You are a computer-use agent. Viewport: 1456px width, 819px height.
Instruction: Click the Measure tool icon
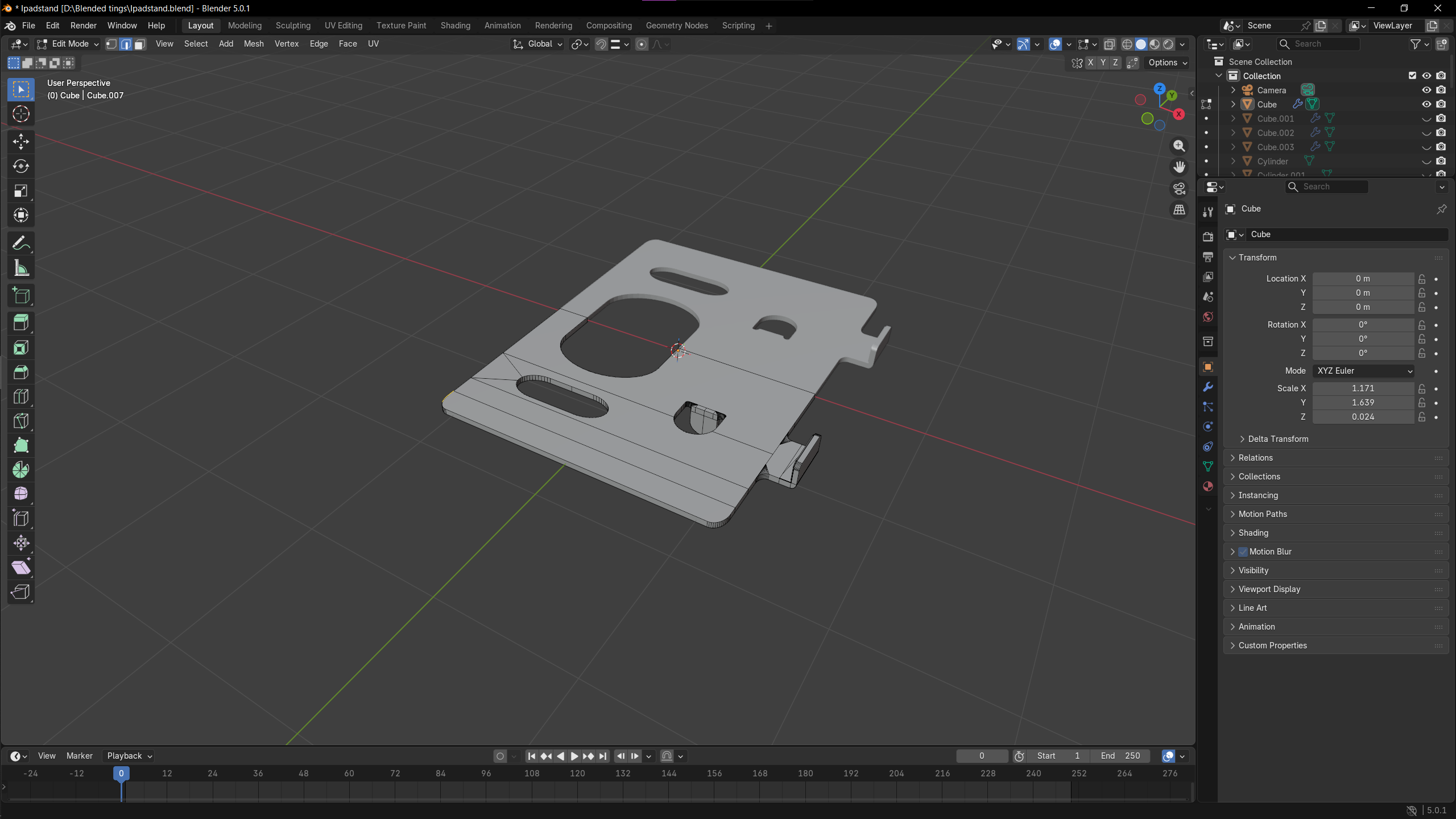(x=21, y=268)
